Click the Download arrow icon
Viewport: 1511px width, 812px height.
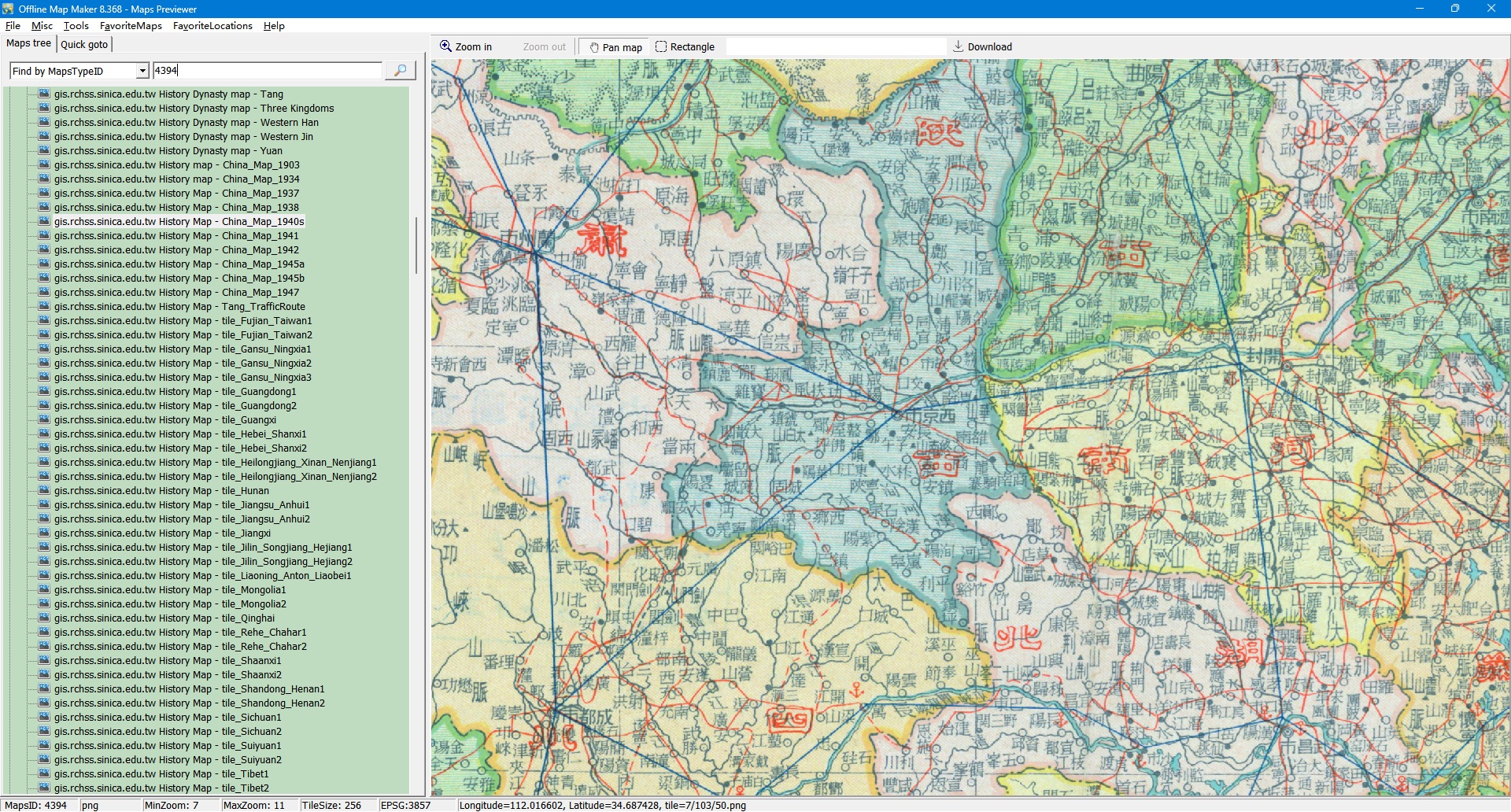coord(958,46)
